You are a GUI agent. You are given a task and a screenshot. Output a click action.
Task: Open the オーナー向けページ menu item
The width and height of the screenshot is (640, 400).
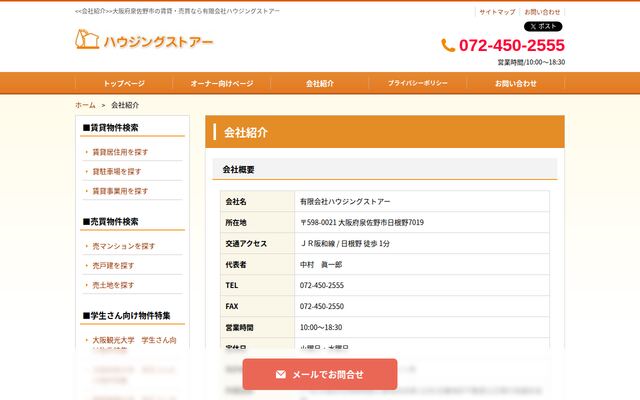pyautogui.click(x=222, y=83)
